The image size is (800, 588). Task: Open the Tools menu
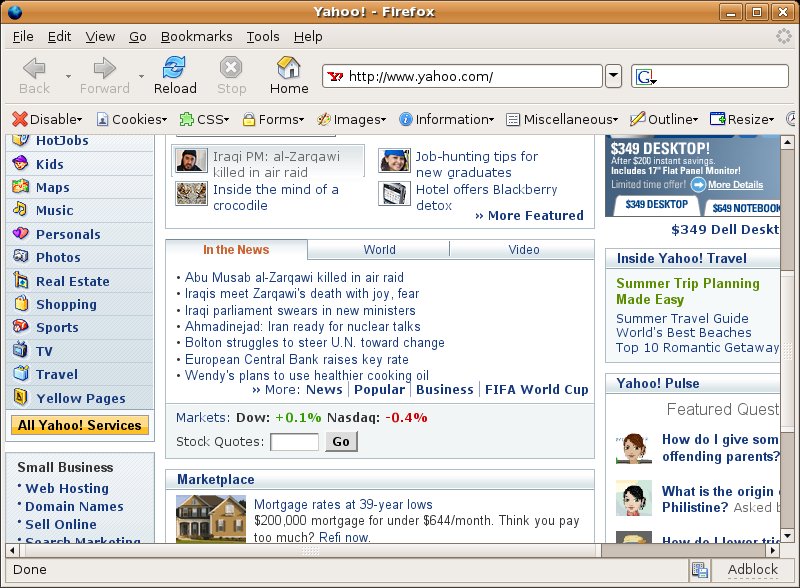[x=263, y=37]
